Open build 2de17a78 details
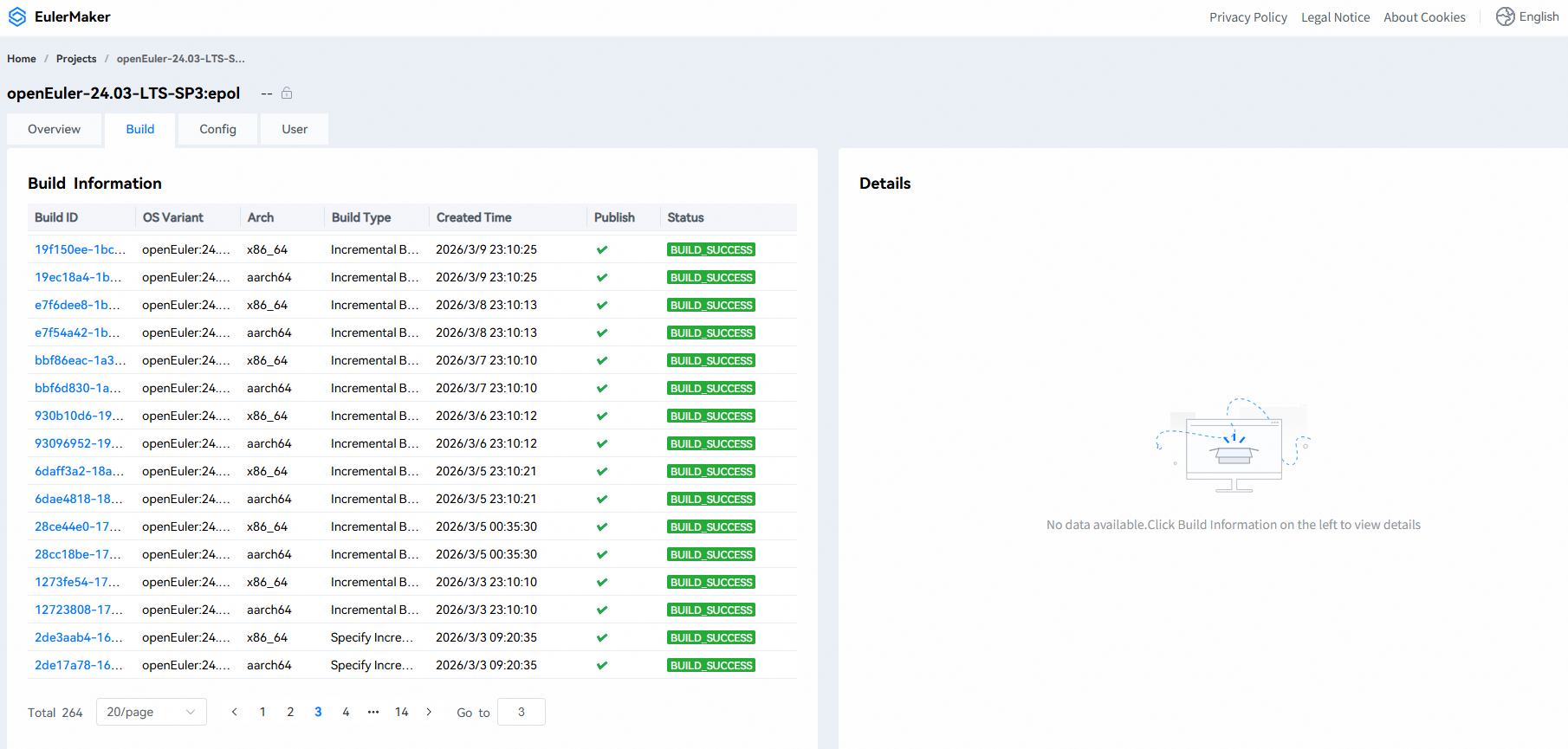 [x=79, y=665]
